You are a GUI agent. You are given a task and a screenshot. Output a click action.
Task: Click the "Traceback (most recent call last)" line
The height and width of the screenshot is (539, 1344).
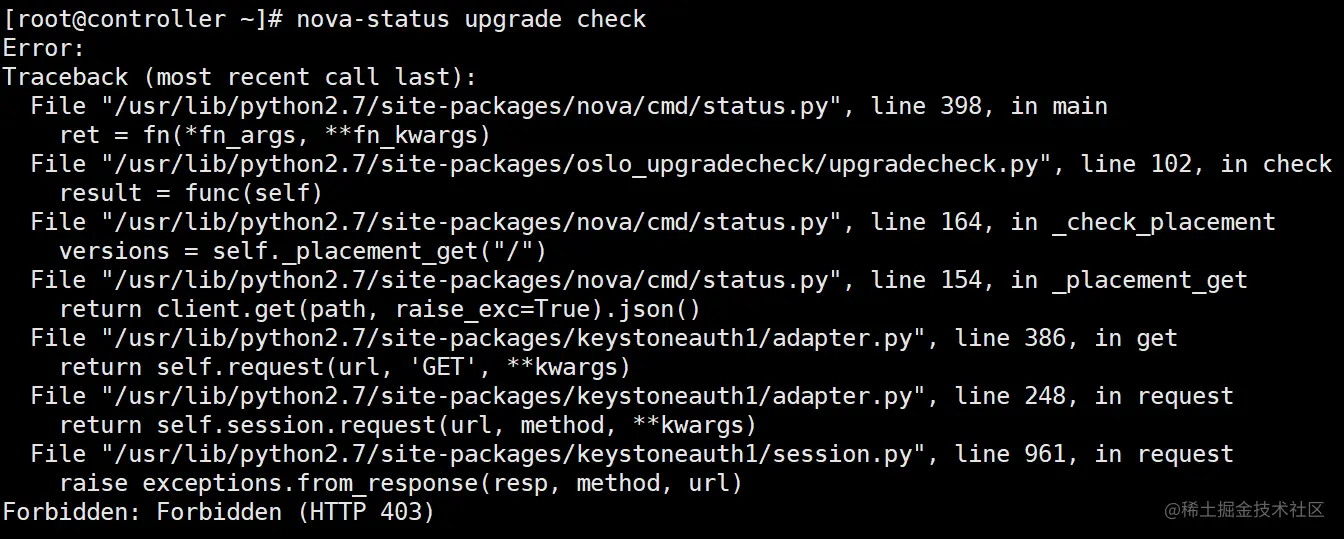coord(240,77)
